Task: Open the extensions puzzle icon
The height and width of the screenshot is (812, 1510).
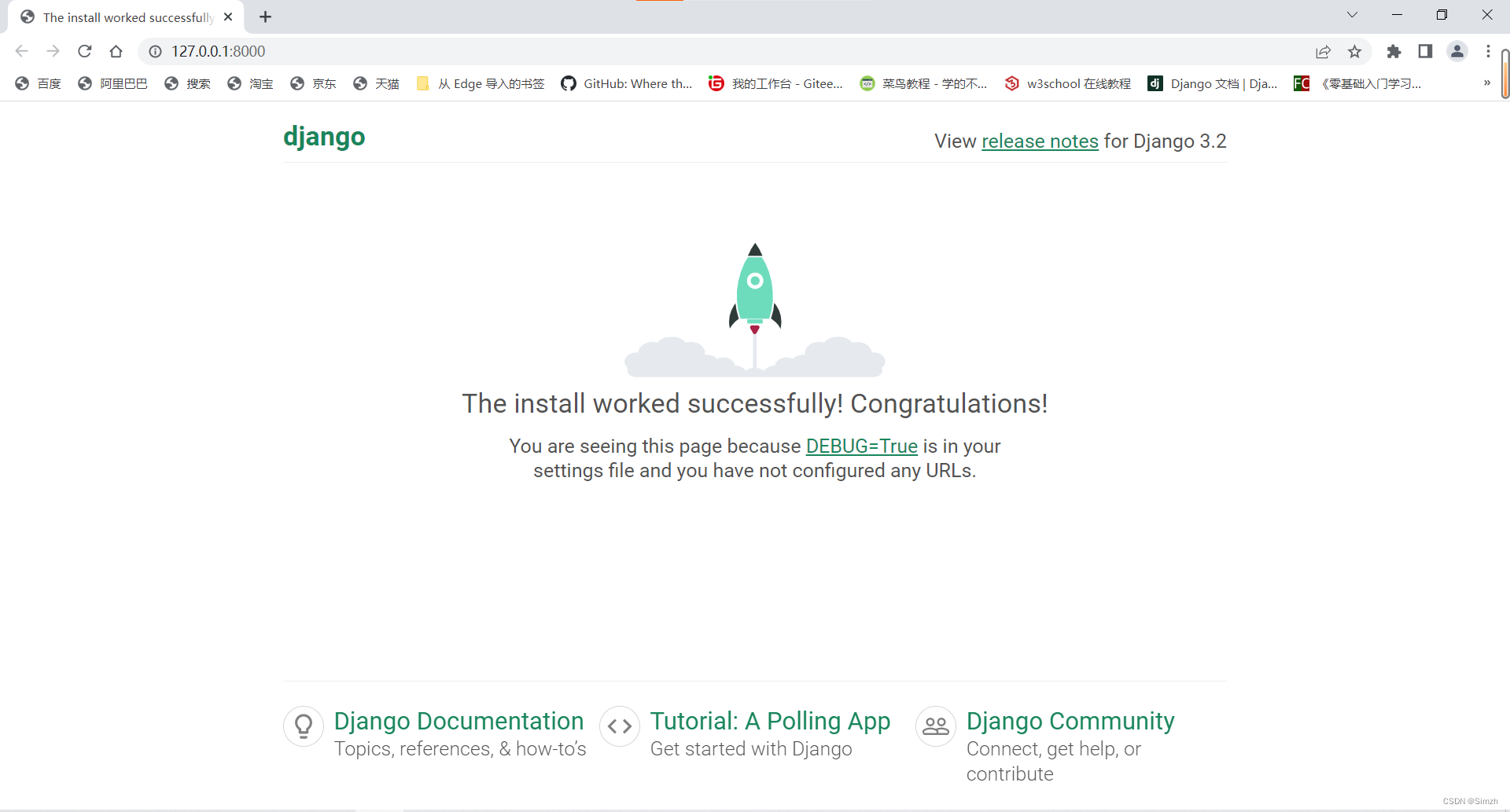Action: click(x=1394, y=51)
